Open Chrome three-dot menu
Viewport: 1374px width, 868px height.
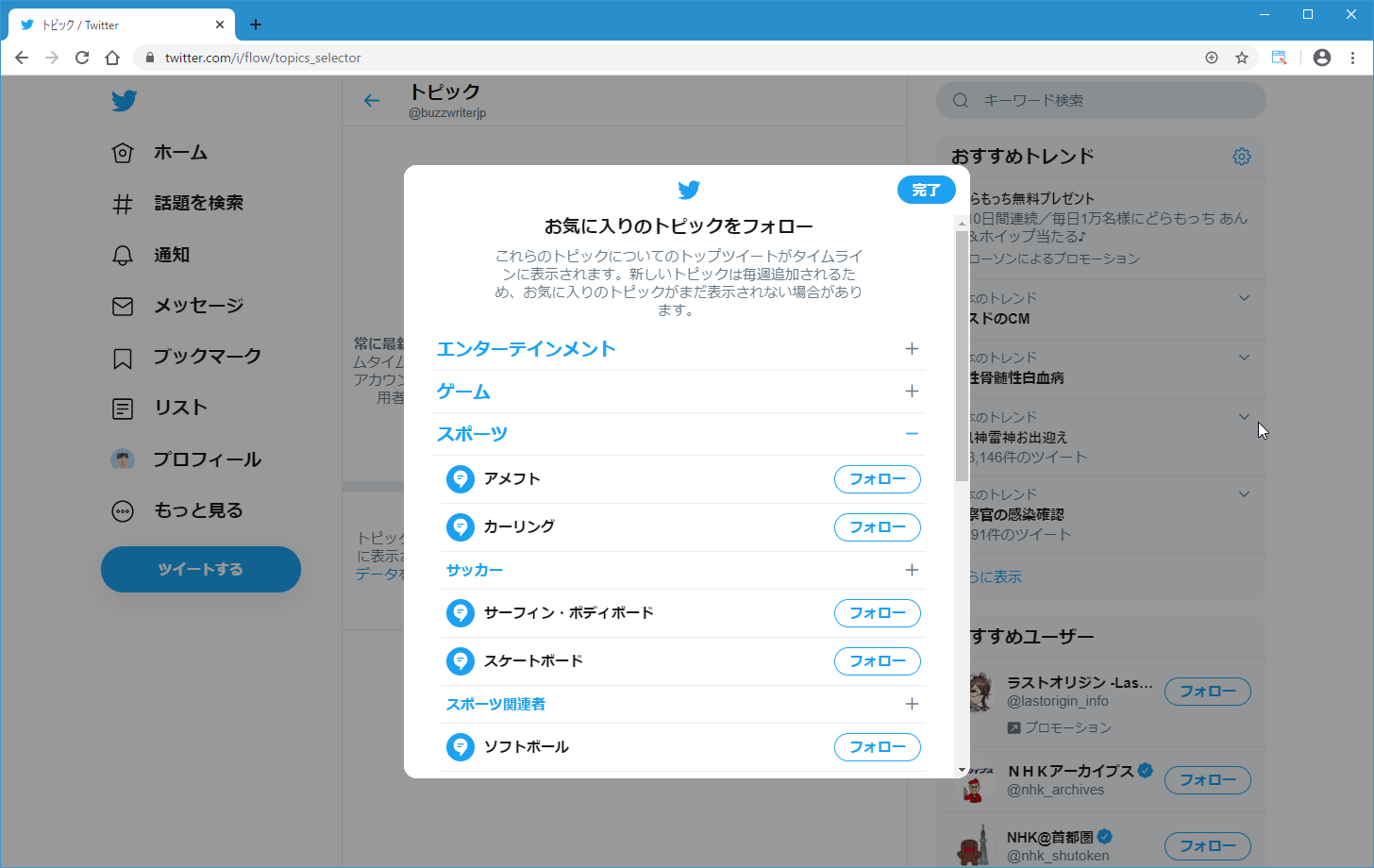(x=1353, y=58)
